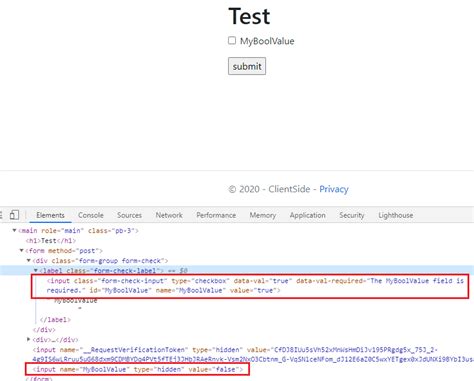Toggle the device toolbar icon in DevTools
This screenshot has height=381, width=474.
click(14, 215)
